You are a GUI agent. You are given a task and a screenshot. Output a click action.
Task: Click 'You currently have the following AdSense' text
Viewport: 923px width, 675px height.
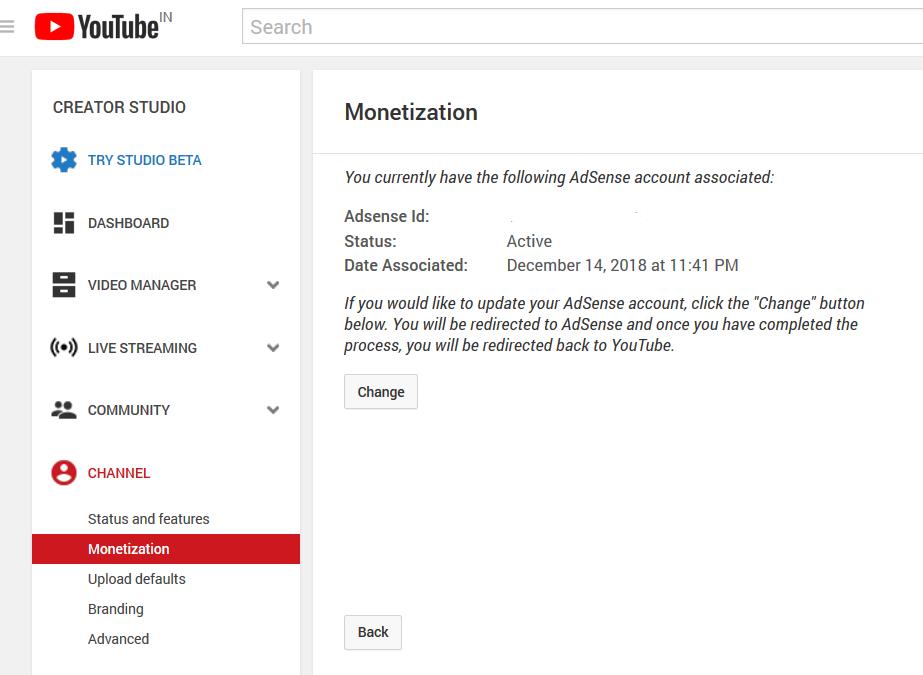point(559,177)
